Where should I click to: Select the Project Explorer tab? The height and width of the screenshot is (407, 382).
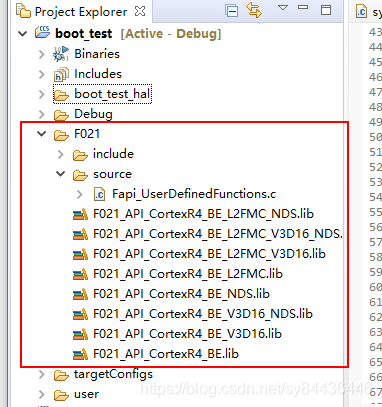pyautogui.click(x=81, y=12)
